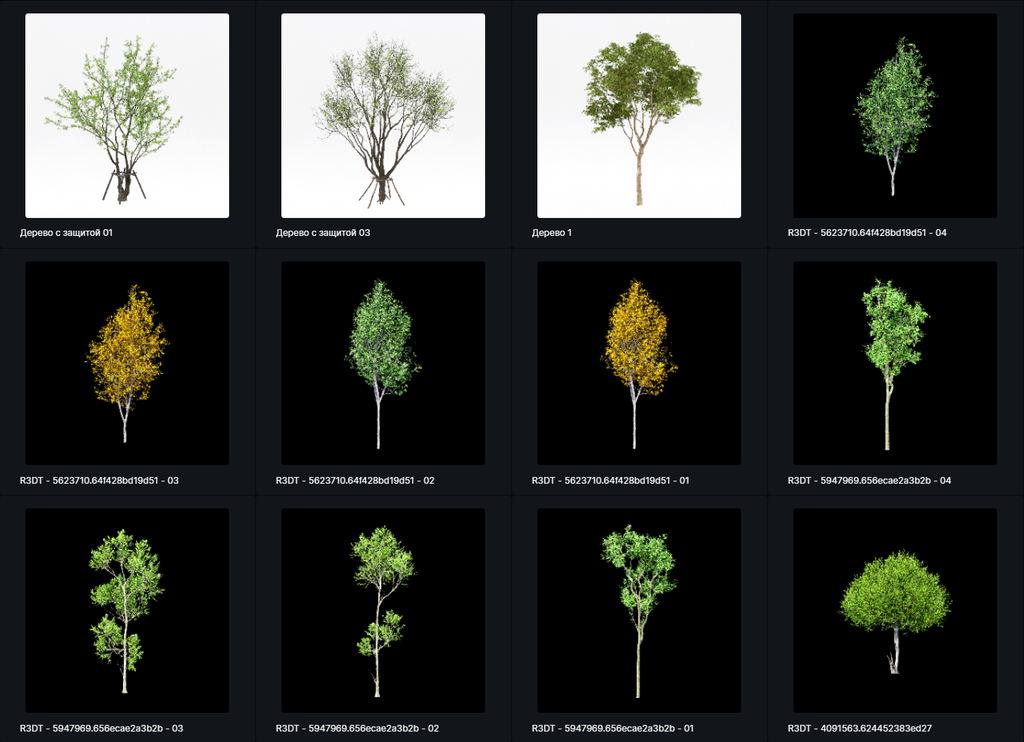Click the text "R3DT - 5623710.64f428bd19d51 - 03"
Viewport: 1024px width, 742px height.
pyautogui.click(x=99, y=480)
